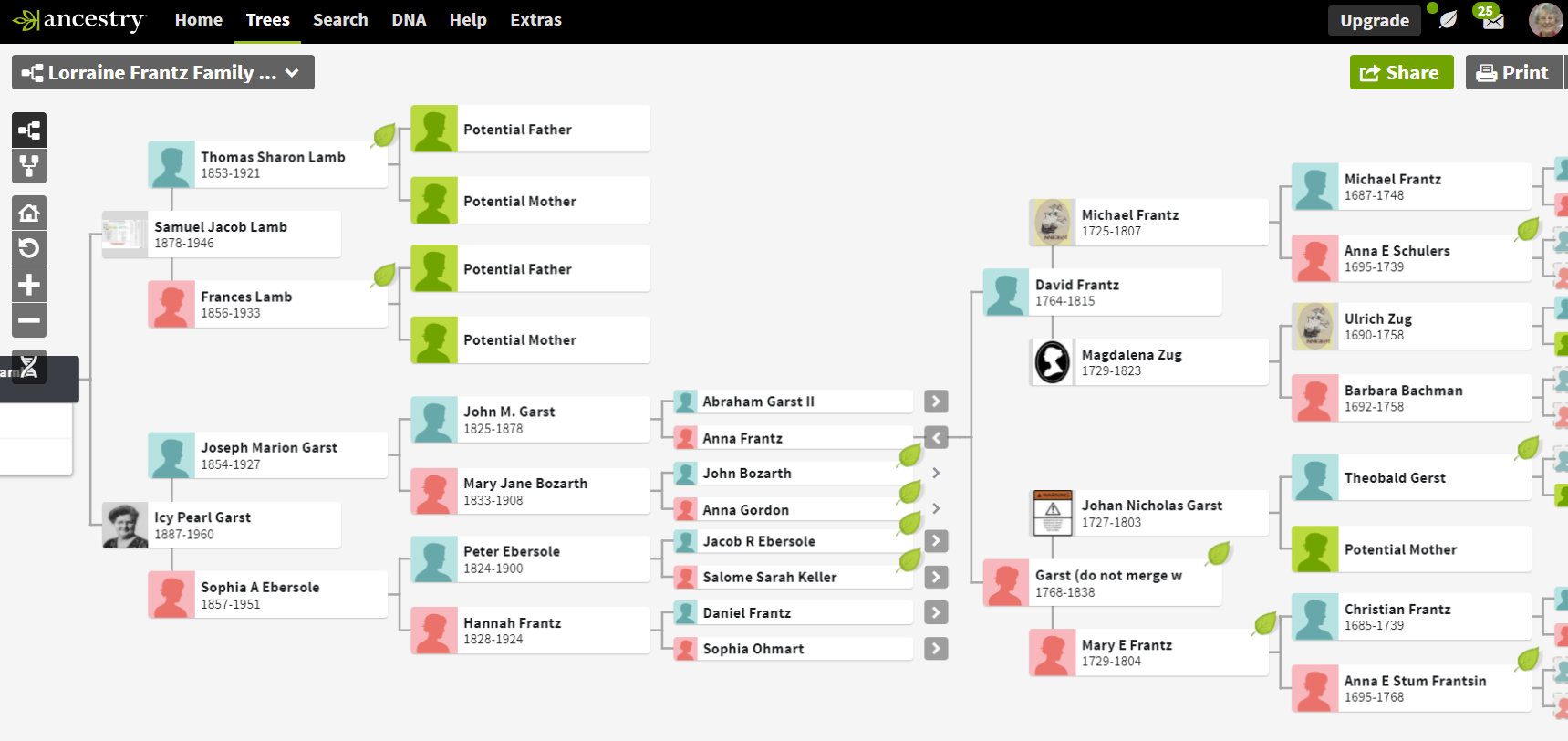The width and height of the screenshot is (1568, 741).
Task: Select the Icy Pearl Garst person card
Action: pos(222,526)
